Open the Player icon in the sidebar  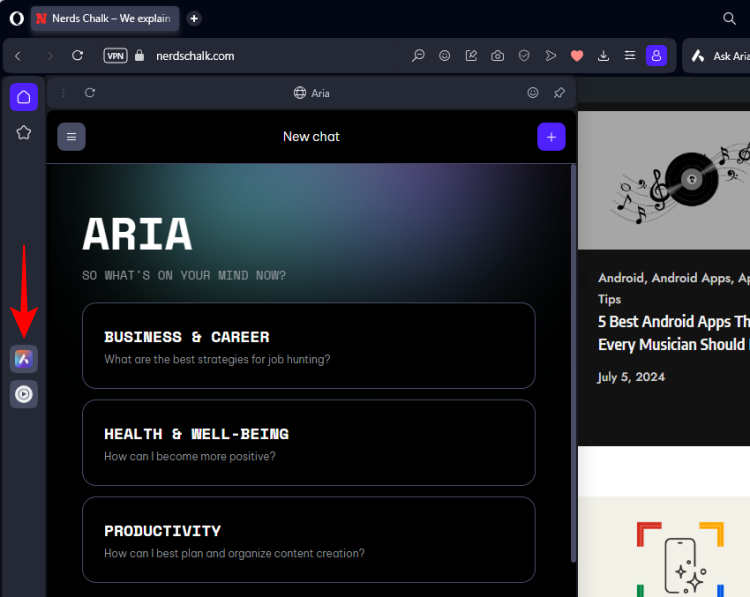[x=24, y=394]
